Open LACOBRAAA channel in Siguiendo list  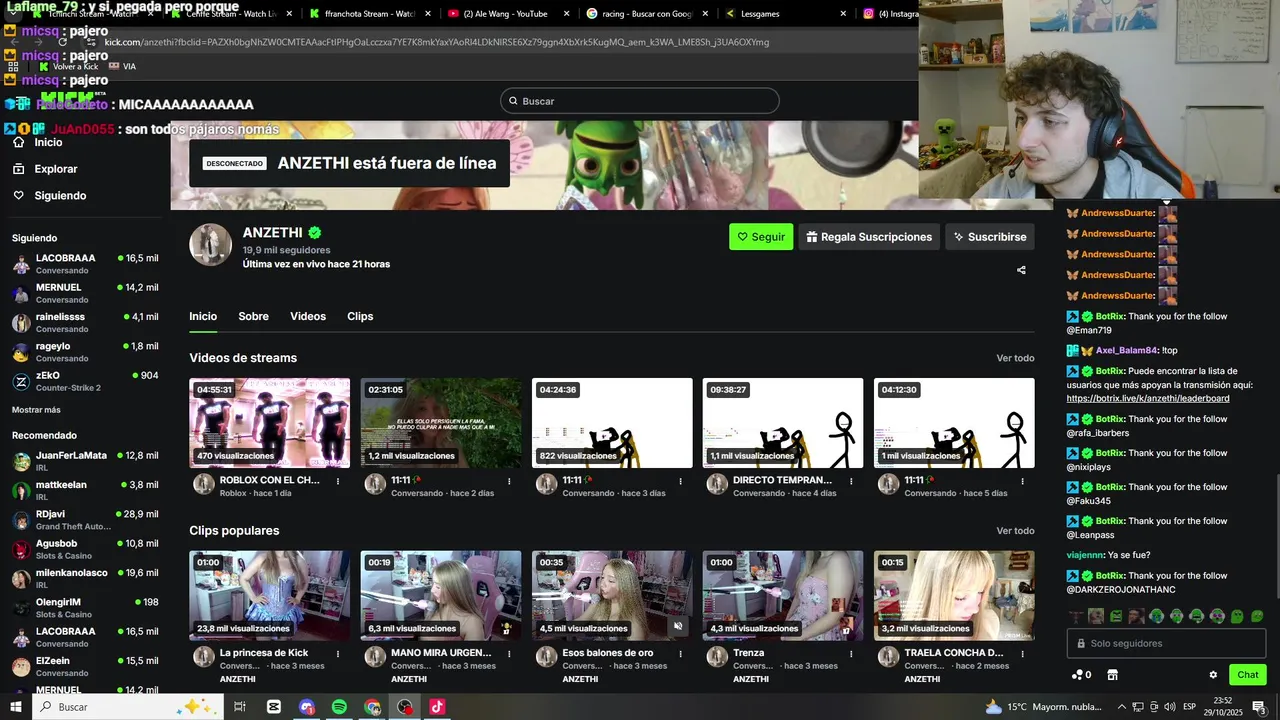point(85,264)
